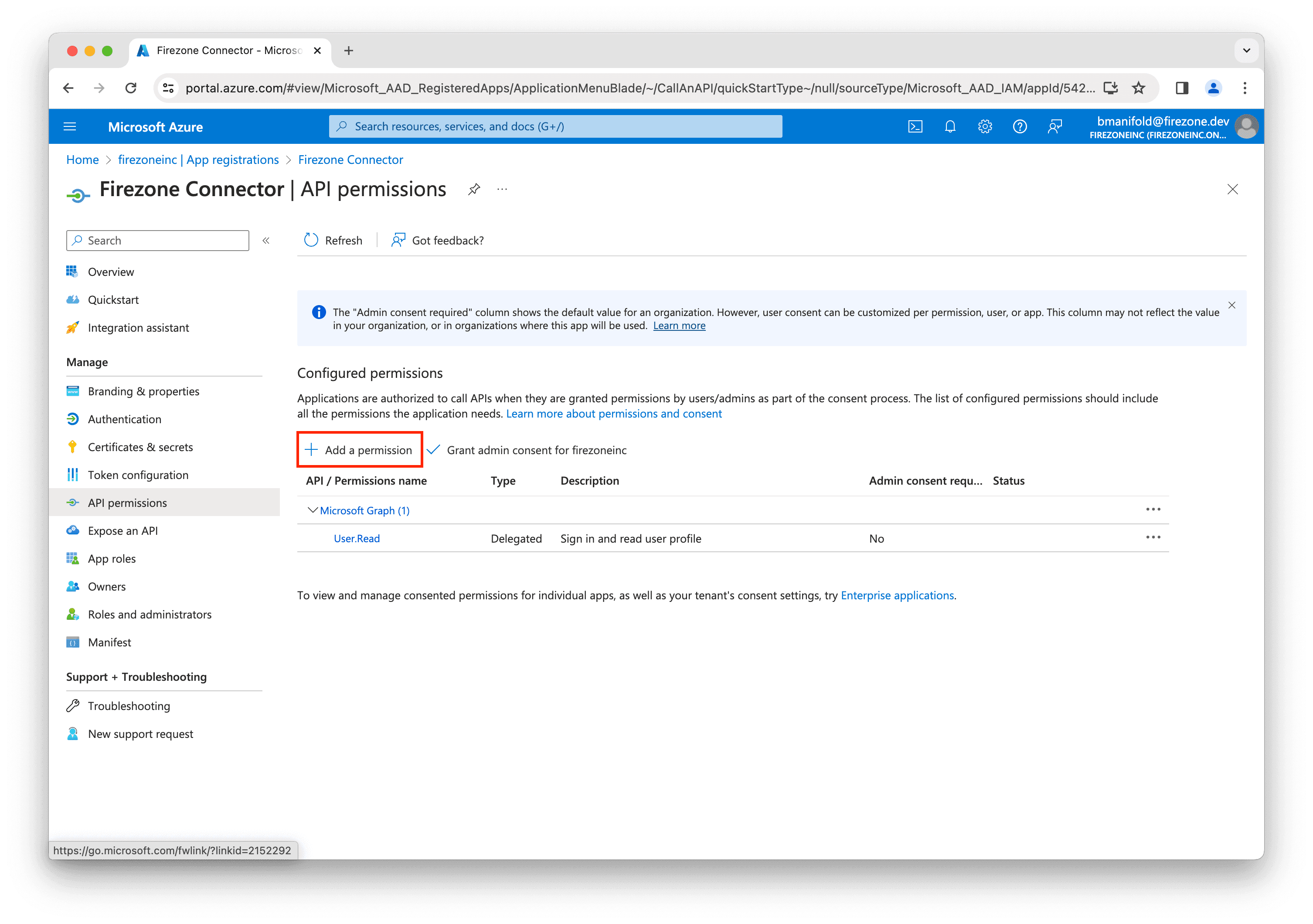Open the portal settings gear
Screen dimensions: 1313x924
[x=985, y=126]
